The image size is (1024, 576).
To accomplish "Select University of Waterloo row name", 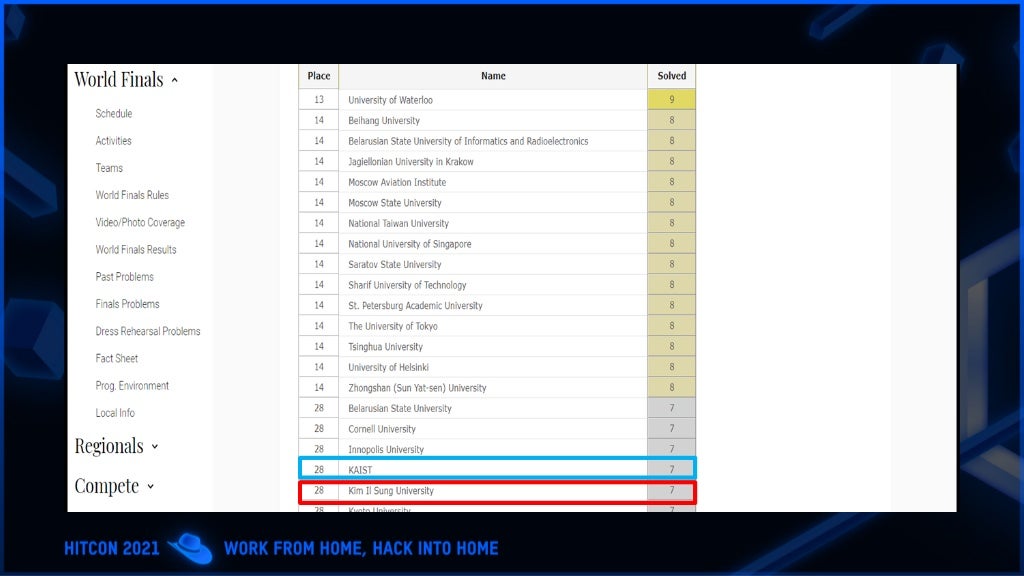I will click(x=391, y=100).
